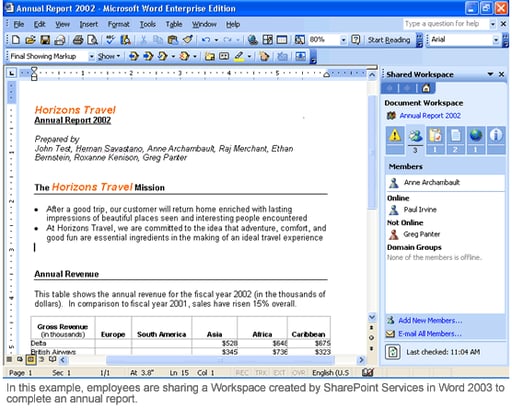Click the Research icon
Image resolution: width=512 pixels, height=408 pixels.
tap(126, 40)
